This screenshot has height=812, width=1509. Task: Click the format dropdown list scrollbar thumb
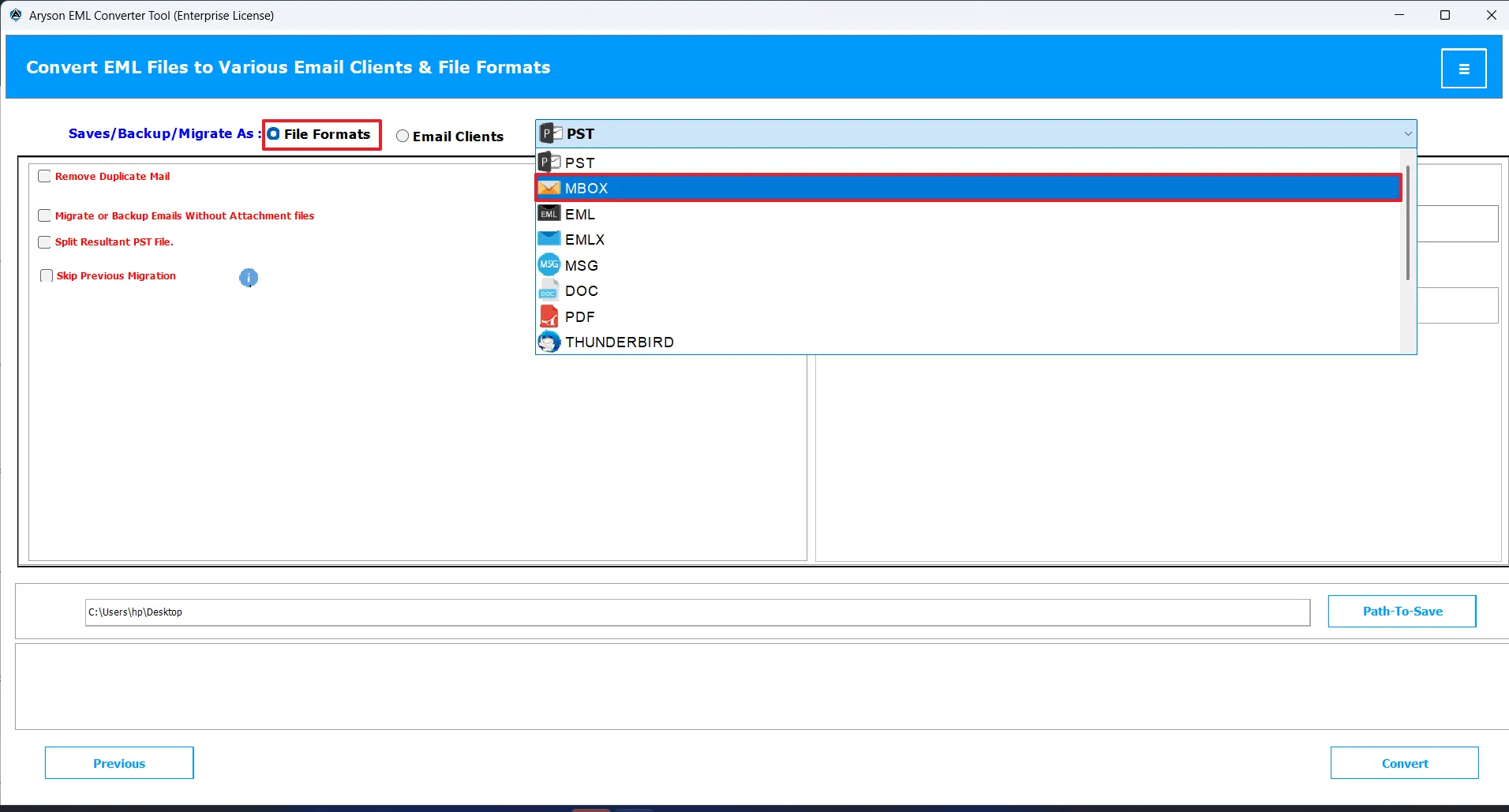(1408, 223)
